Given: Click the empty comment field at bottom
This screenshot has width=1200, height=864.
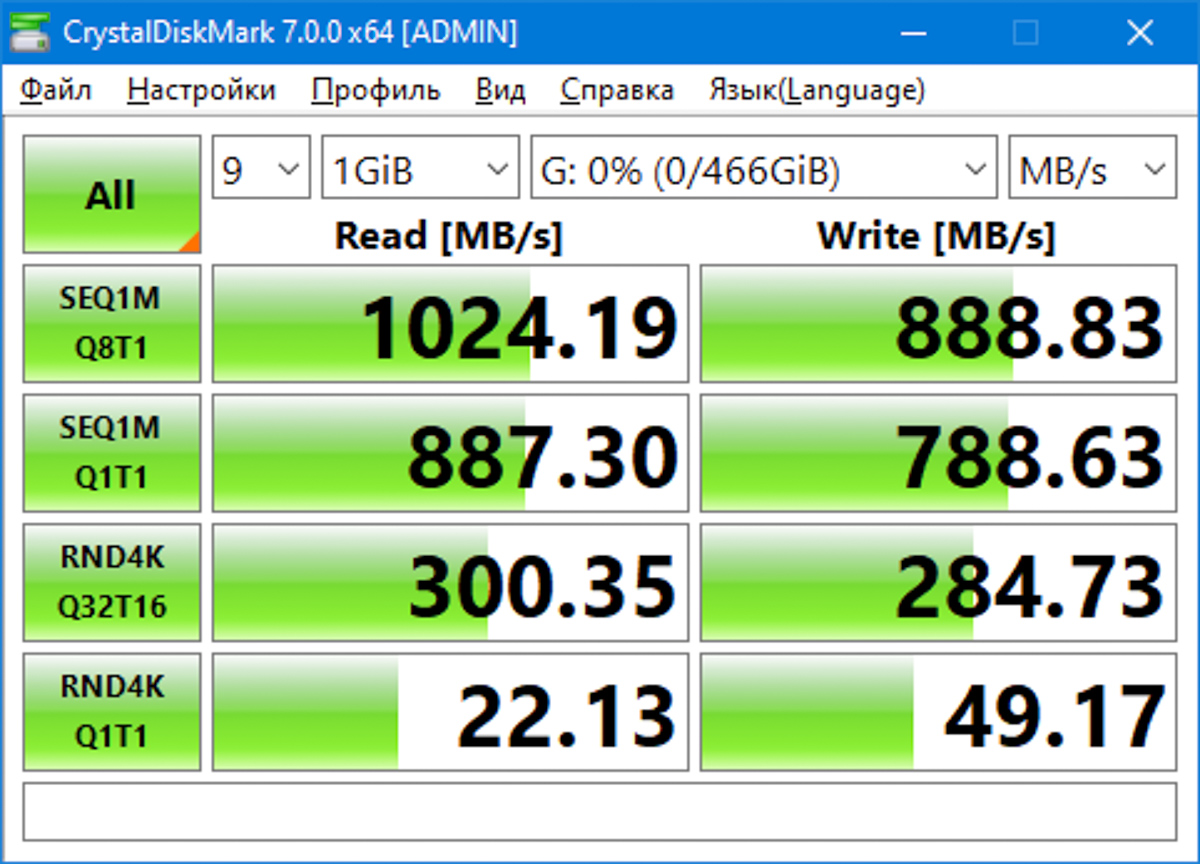Looking at the screenshot, I should point(600,811).
